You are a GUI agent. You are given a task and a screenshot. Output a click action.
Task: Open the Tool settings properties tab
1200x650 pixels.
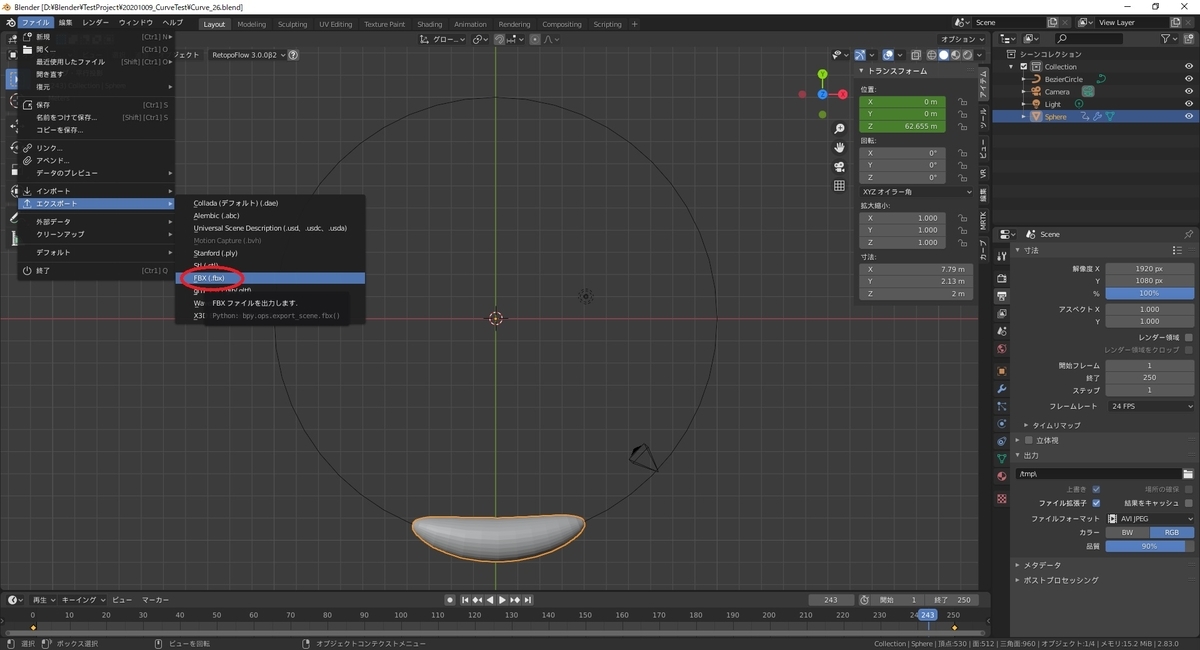(1002, 257)
